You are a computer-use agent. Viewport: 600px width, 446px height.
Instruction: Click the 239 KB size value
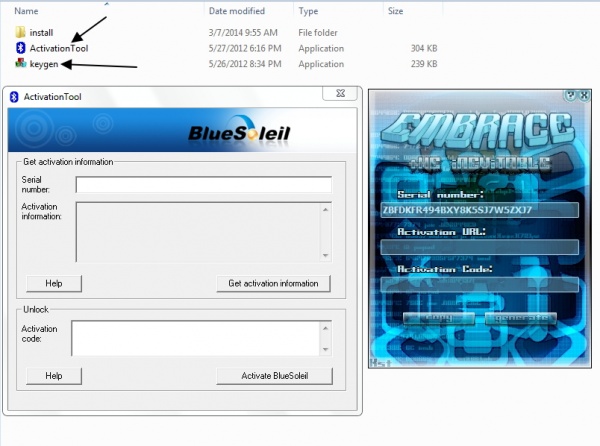[x=424, y=64]
